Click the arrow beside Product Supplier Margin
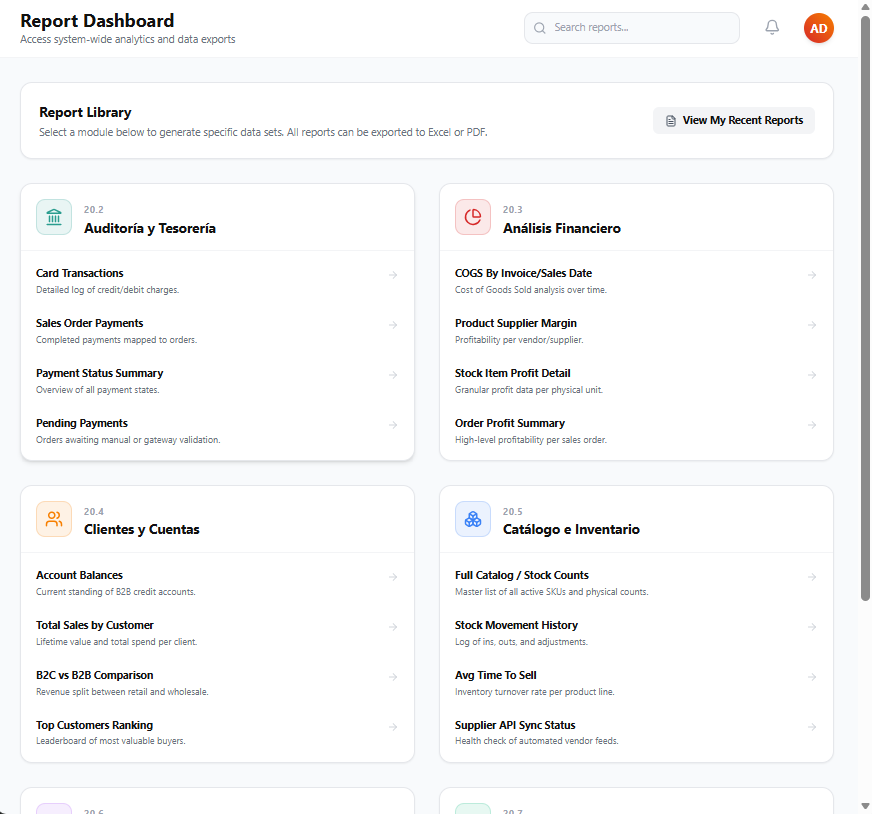Screen dimensions: 872x814 (812, 325)
